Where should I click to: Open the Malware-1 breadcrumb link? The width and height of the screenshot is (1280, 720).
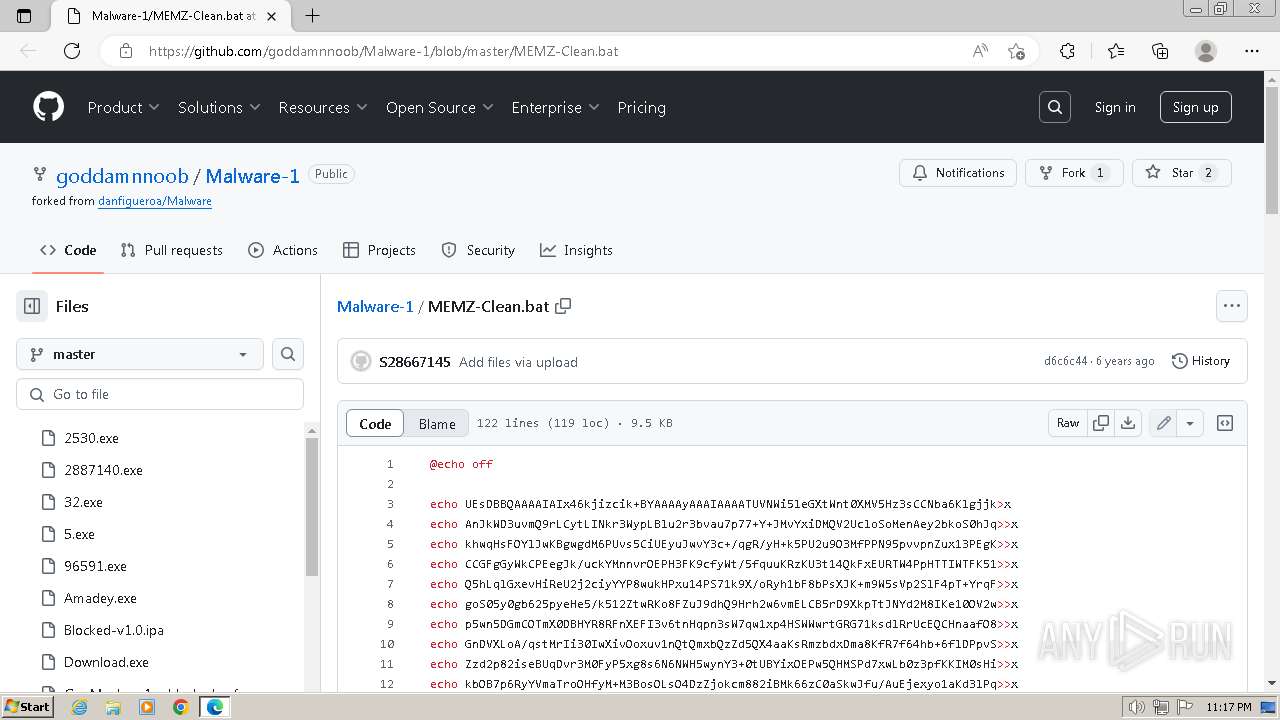coord(375,306)
